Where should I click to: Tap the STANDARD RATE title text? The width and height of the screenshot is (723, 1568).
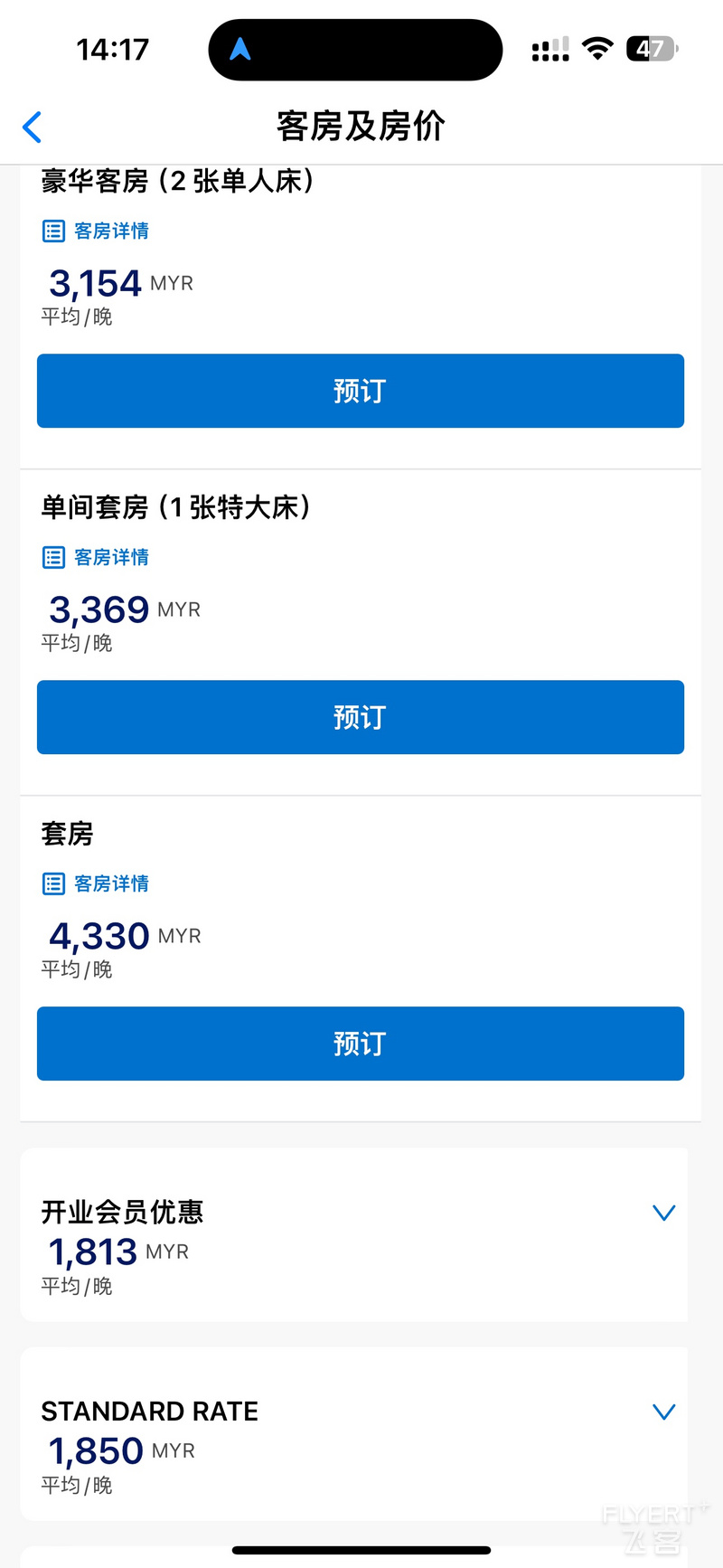tap(150, 1412)
